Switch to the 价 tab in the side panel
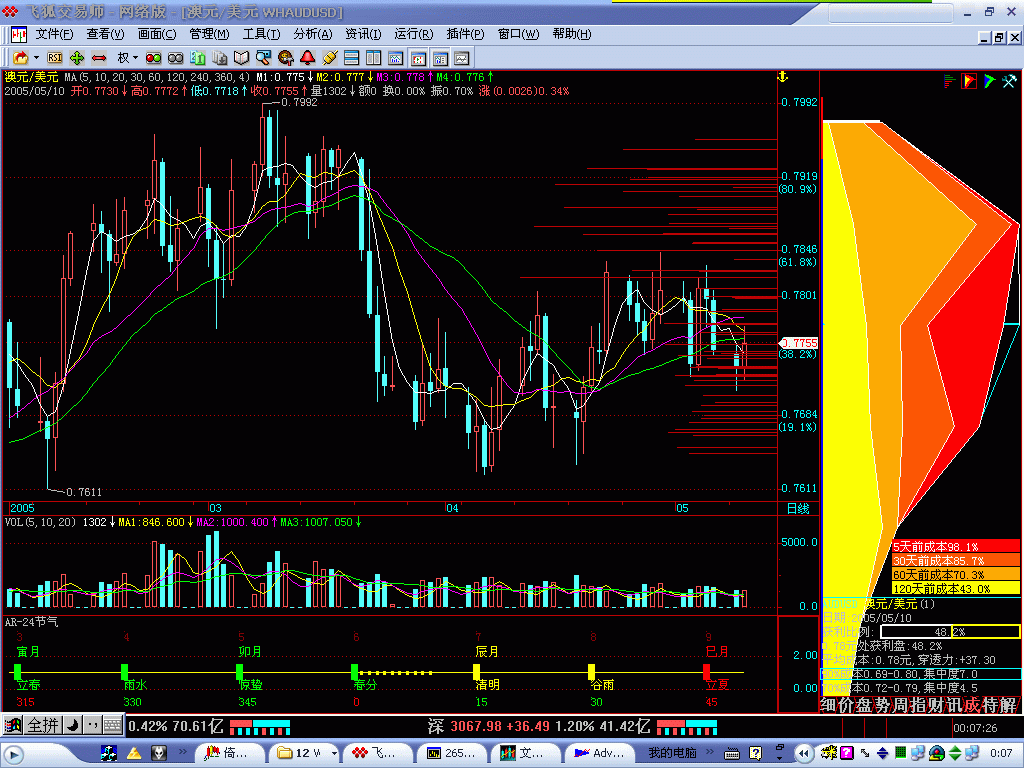Image resolution: width=1024 pixels, height=768 pixels. (846, 705)
